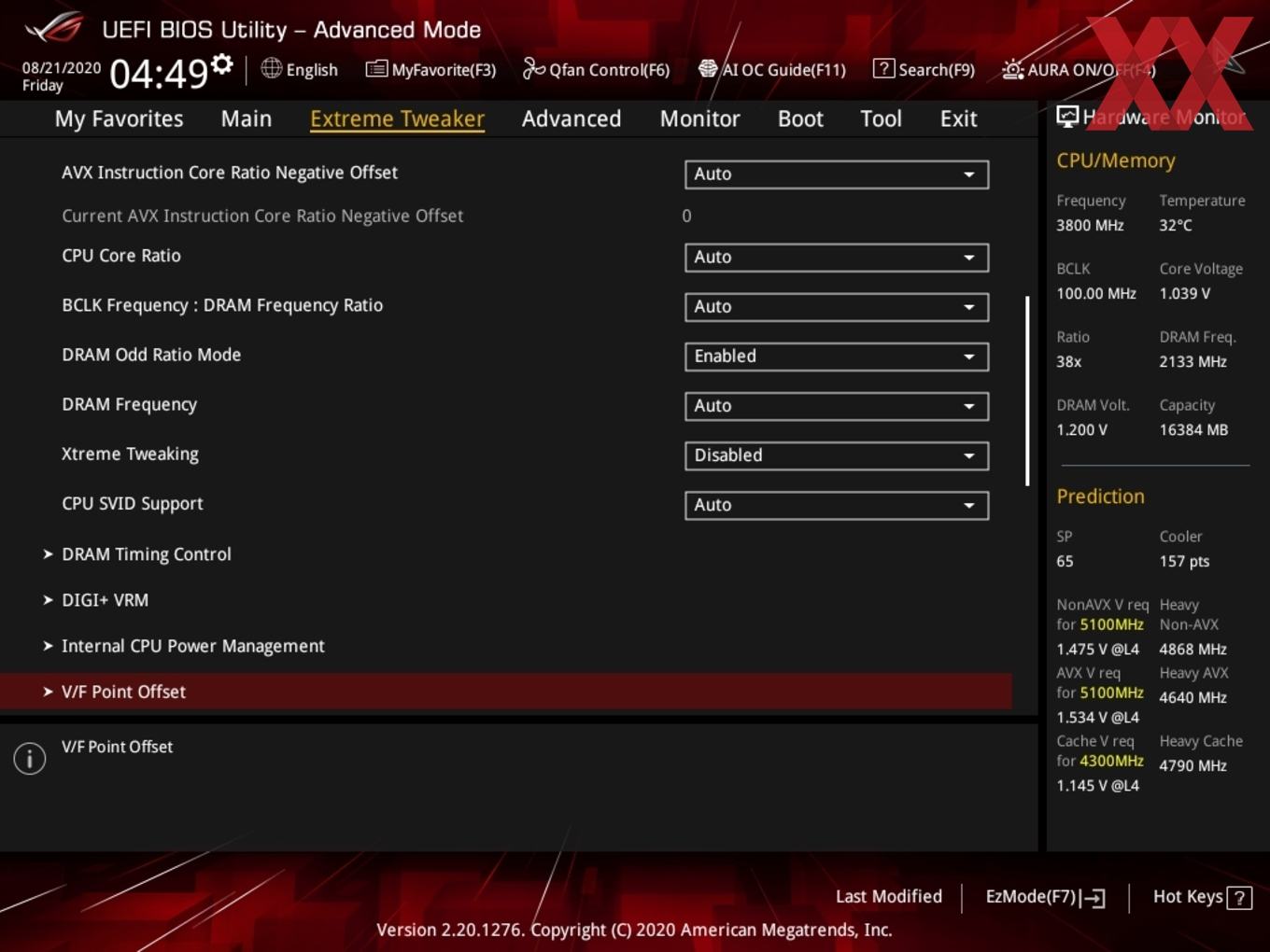Click the MyFavorite list icon
This screenshot has width=1270, height=952.
click(x=376, y=68)
